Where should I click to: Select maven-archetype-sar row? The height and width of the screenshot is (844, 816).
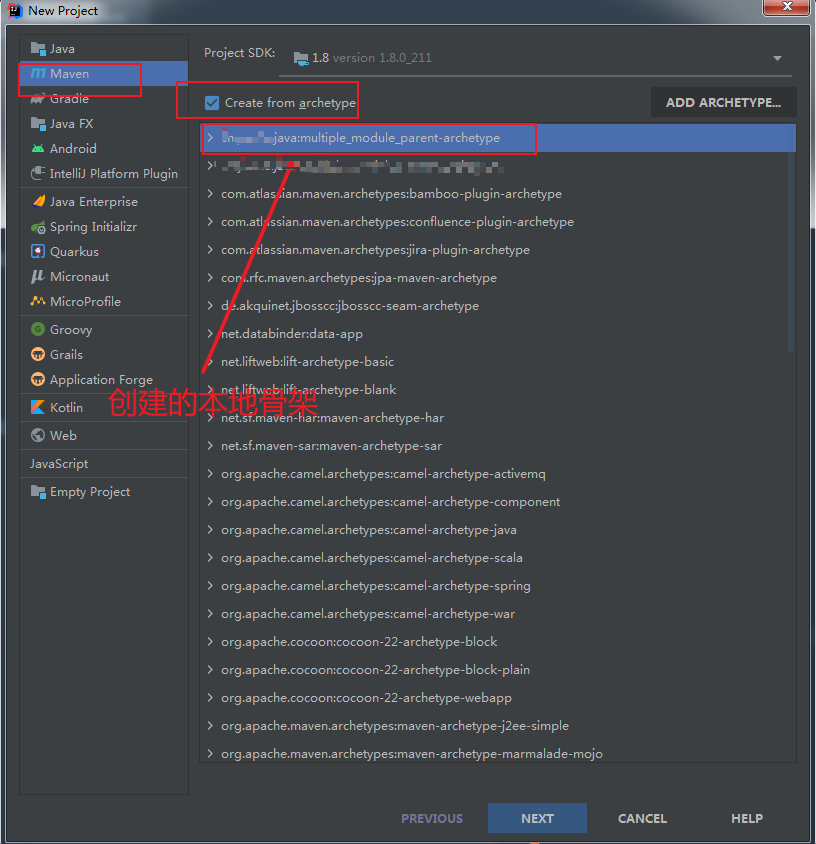pyautogui.click(x=498, y=446)
